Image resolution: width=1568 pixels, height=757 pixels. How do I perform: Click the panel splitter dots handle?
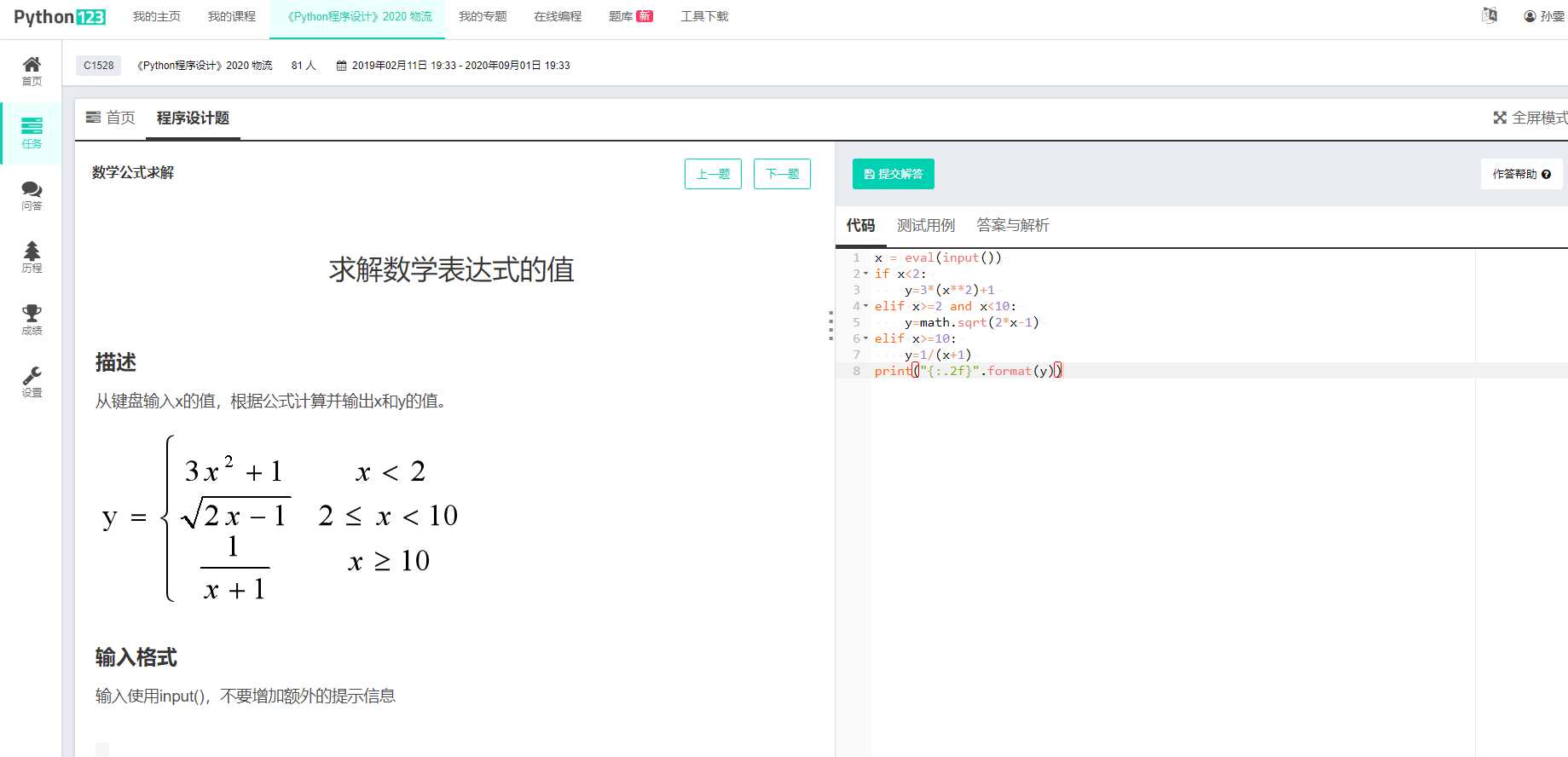[830, 326]
